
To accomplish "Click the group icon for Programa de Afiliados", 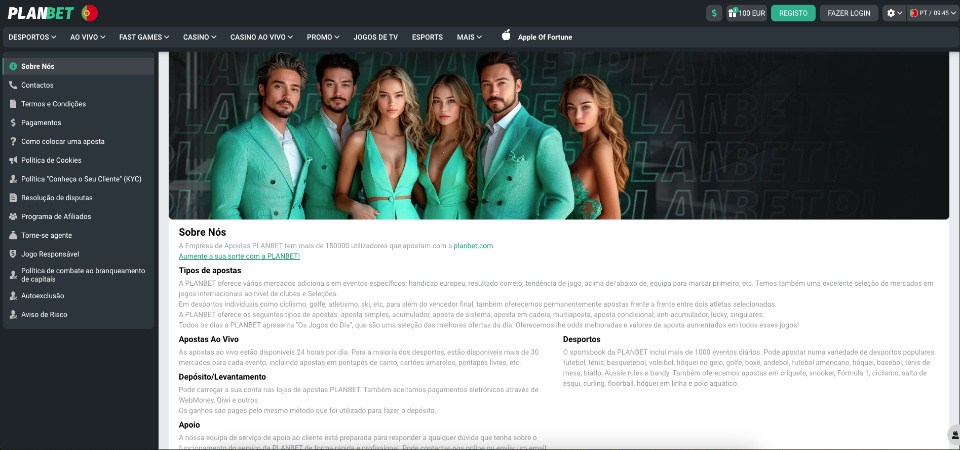I will pos(13,216).
